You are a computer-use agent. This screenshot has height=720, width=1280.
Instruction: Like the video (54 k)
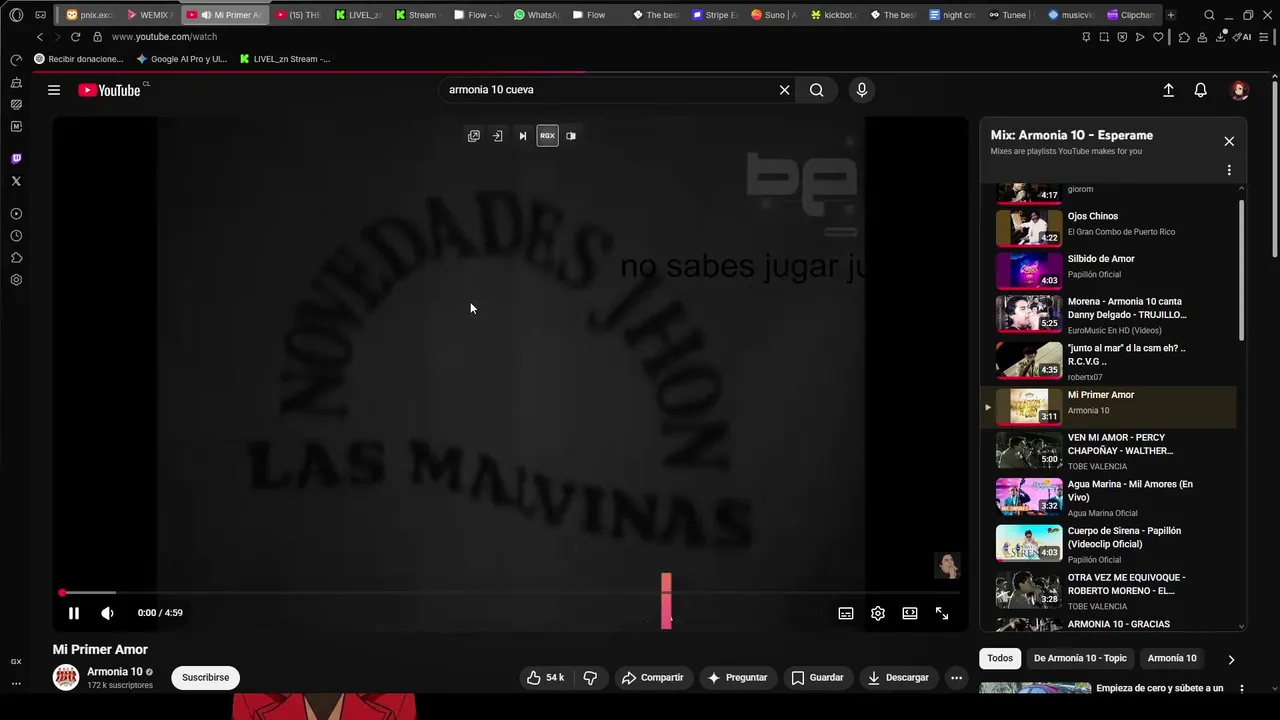click(546, 678)
